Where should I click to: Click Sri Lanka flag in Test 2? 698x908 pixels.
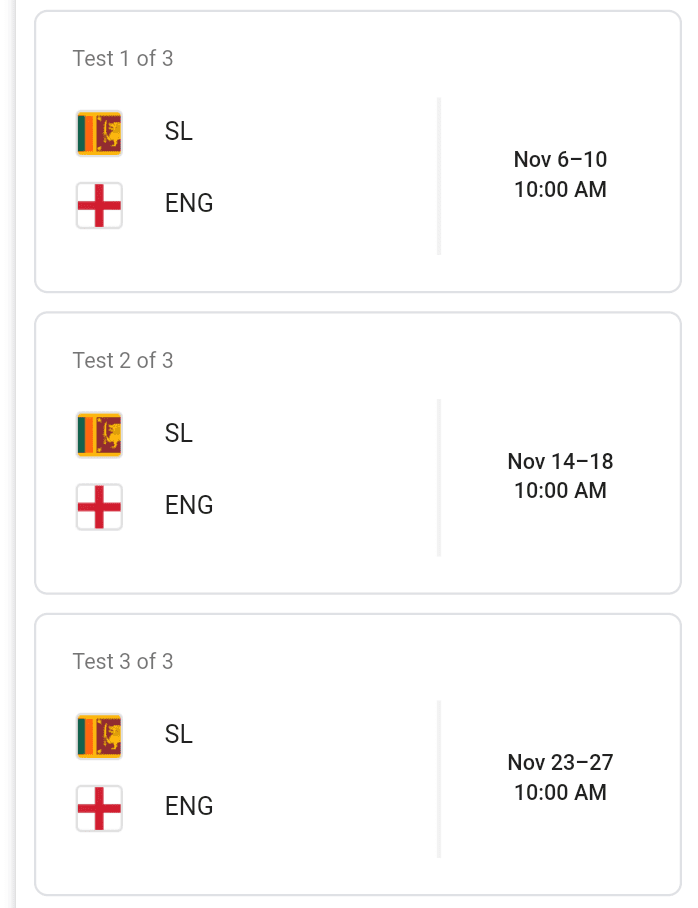[x=99, y=435]
